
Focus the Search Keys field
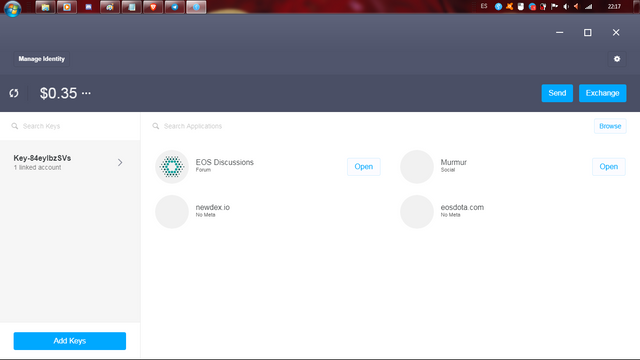(x=70, y=126)
